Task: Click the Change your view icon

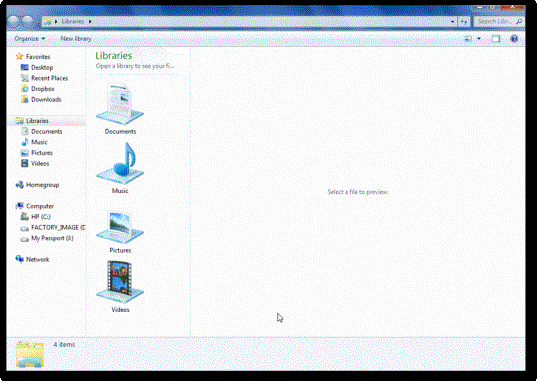Action: (468, 39)
